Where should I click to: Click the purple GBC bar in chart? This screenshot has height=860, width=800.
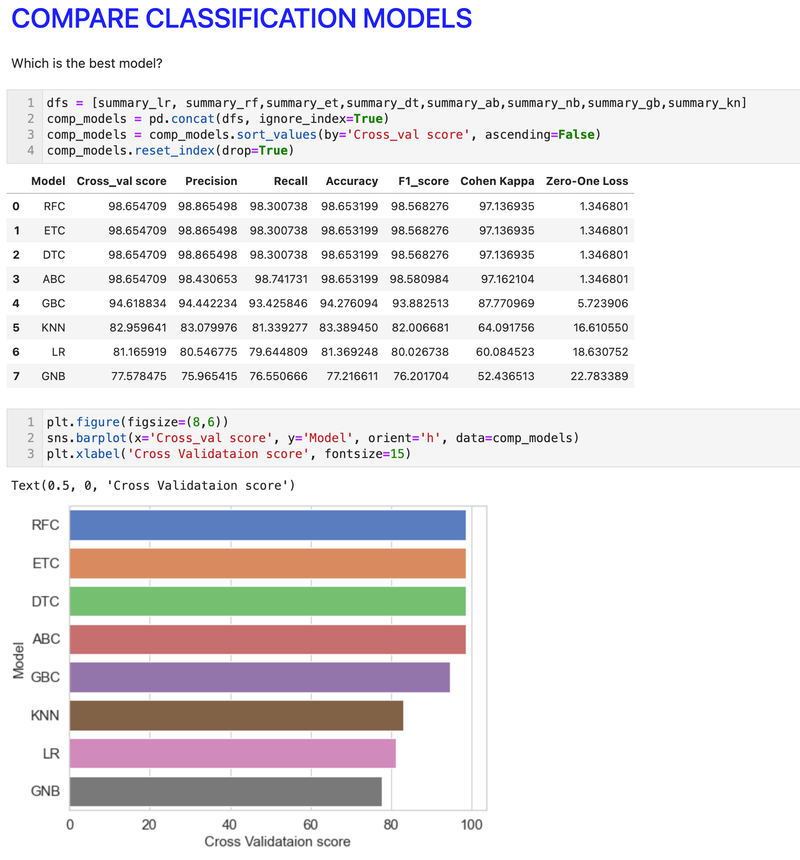[259, 677]
